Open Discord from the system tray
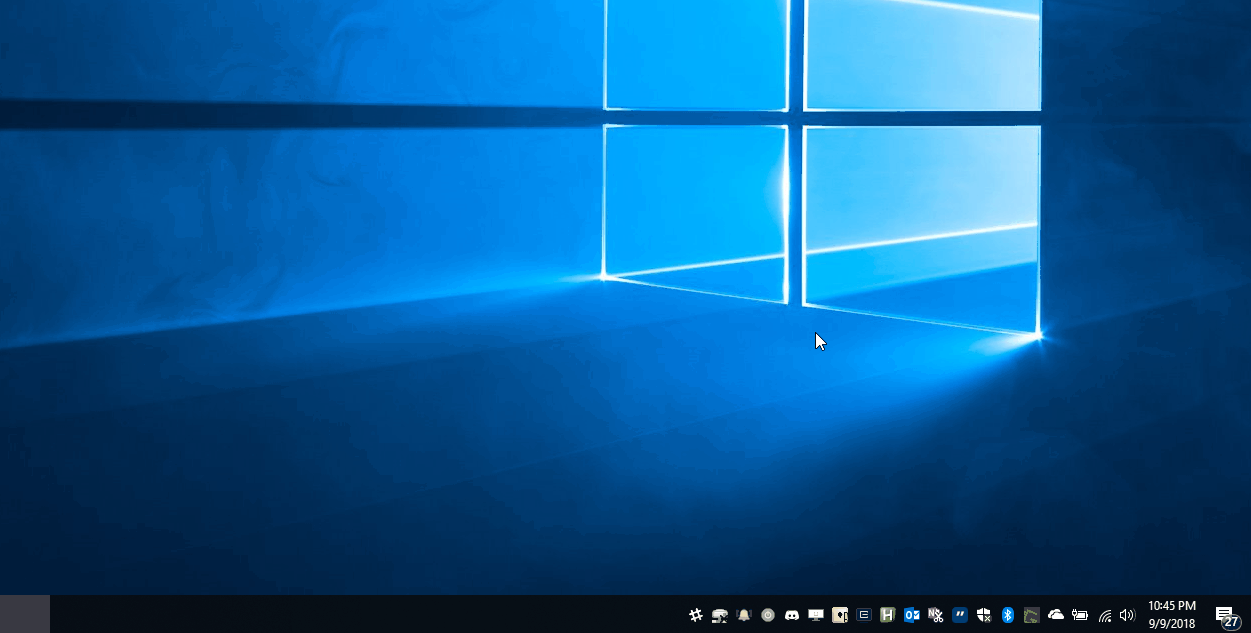This screenshot has width=1251, height=633. pyautogui.click(x=792, y=615)
